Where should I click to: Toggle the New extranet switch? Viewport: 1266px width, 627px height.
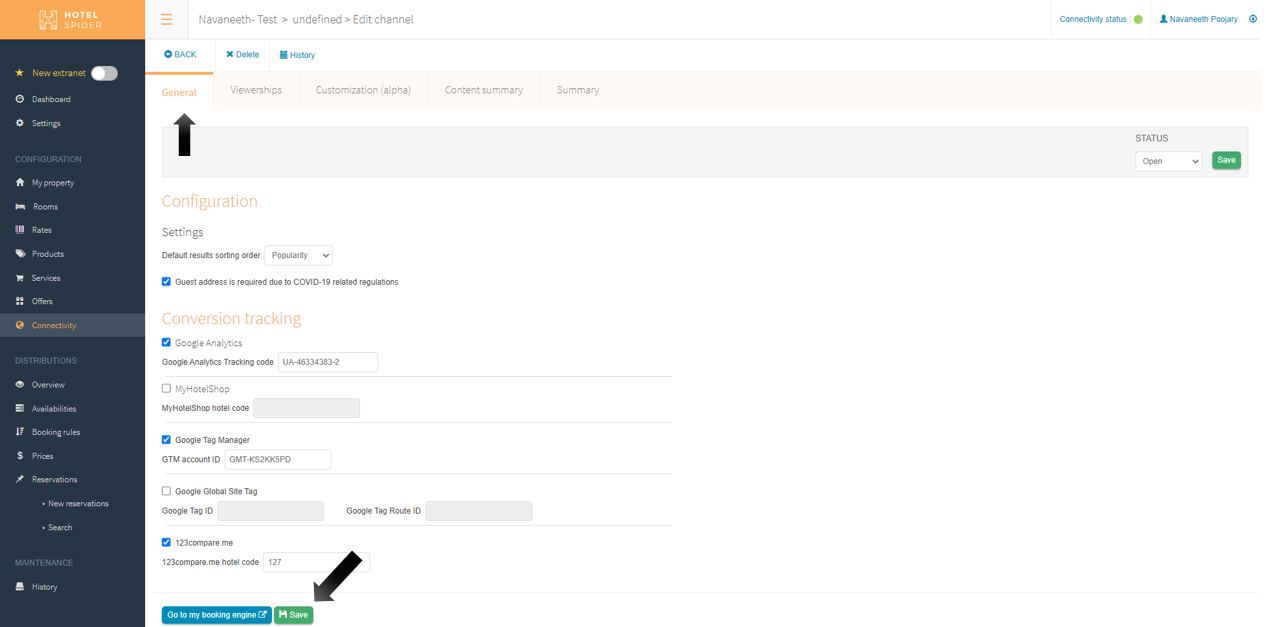(104, 73)
